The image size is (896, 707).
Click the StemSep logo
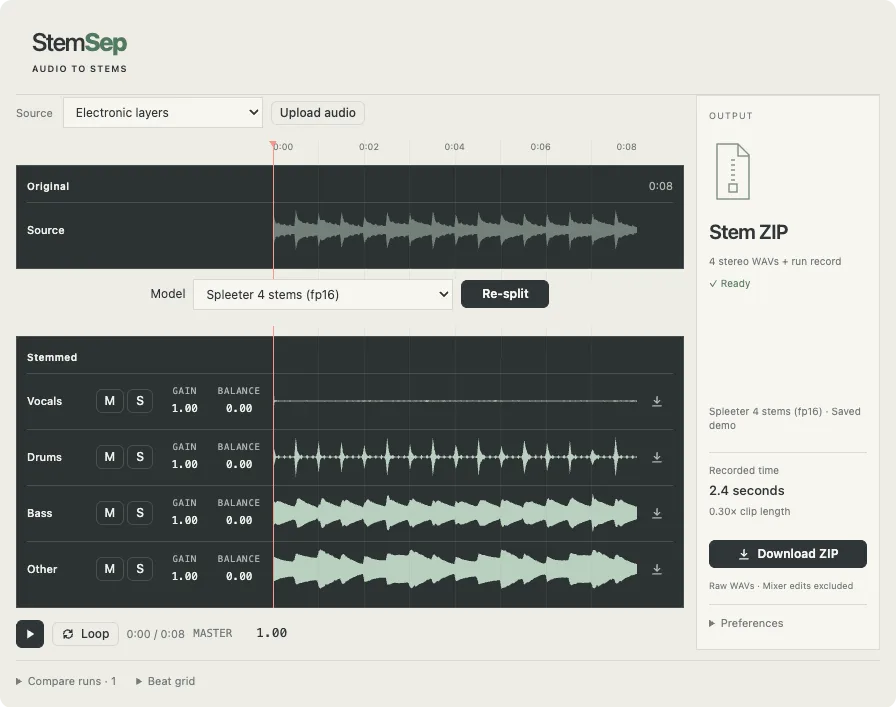pos(79,43)
